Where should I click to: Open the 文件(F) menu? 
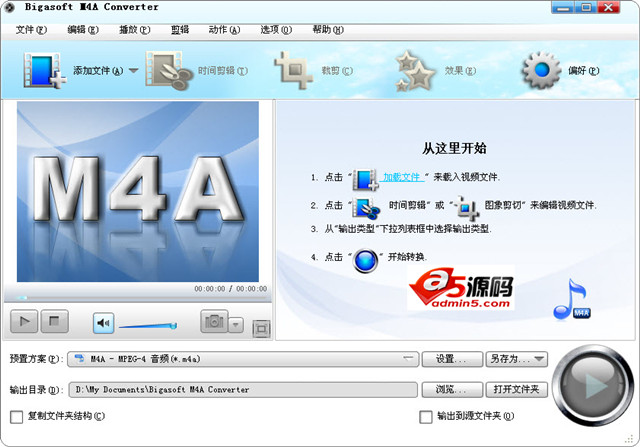click(31, 30)
